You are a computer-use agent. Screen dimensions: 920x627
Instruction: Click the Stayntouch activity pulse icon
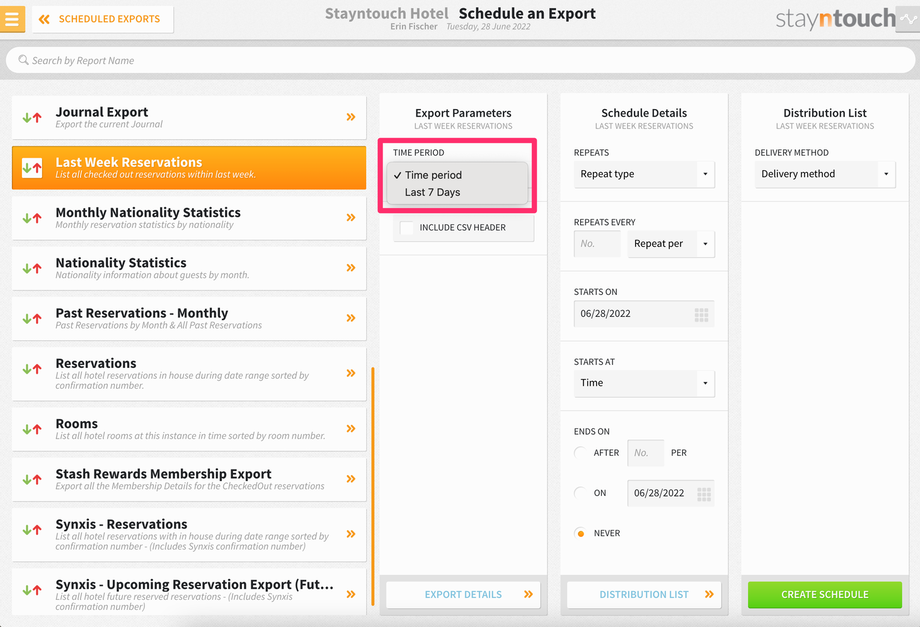click(x=908, y=19)
